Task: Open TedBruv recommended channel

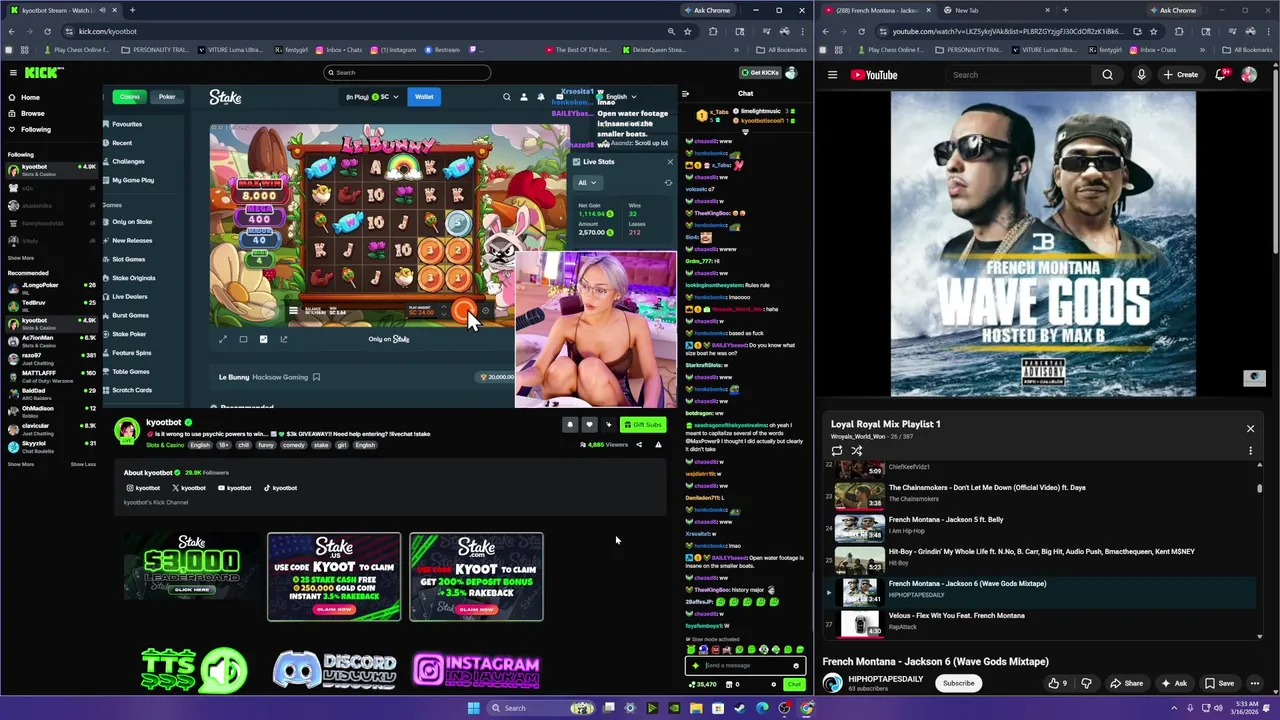Action: pos(52,305)
